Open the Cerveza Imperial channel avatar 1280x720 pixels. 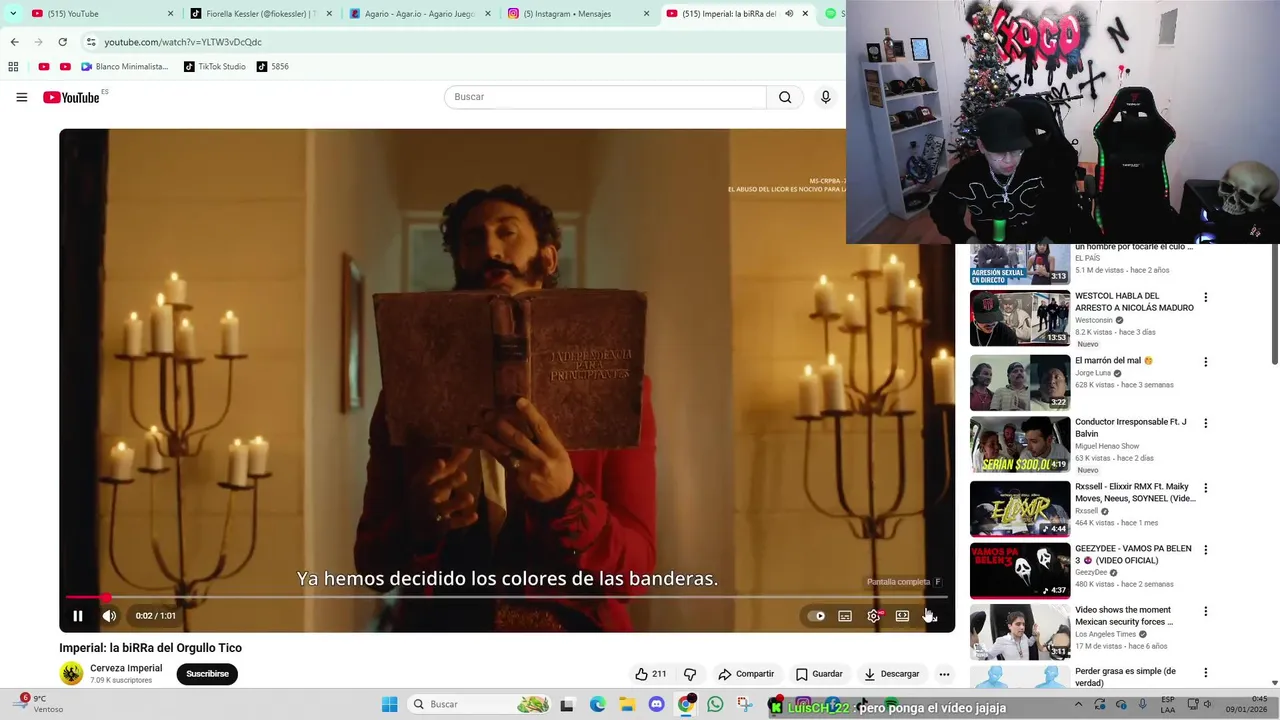72,674
